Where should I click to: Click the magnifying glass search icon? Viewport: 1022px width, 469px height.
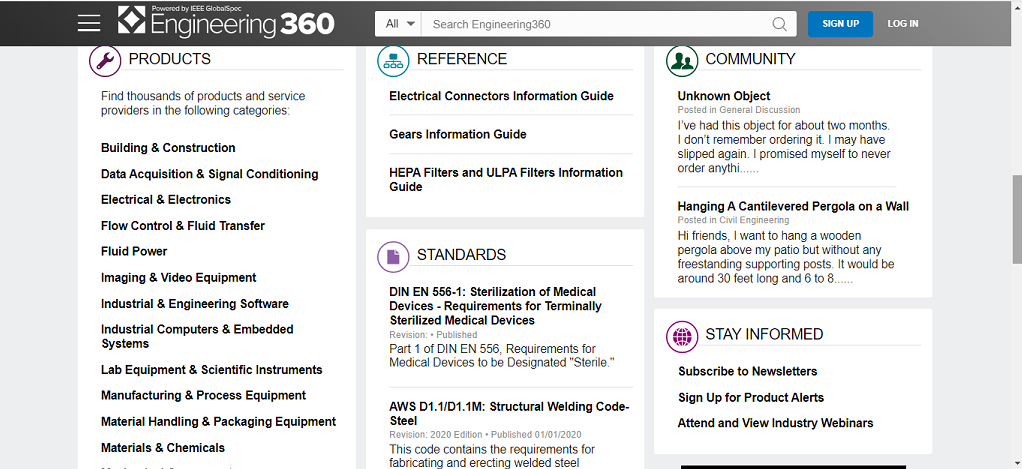tap(779, 24)
